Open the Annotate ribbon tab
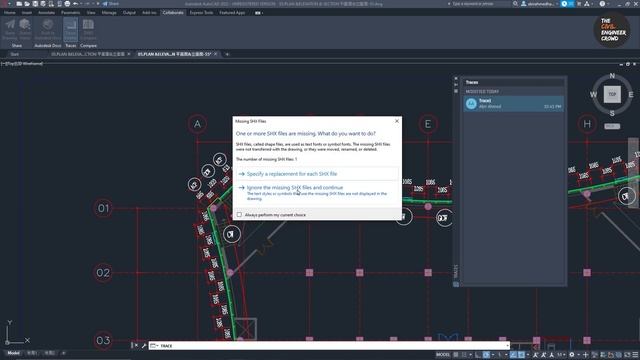640x360 pixels. click(47, 13)
